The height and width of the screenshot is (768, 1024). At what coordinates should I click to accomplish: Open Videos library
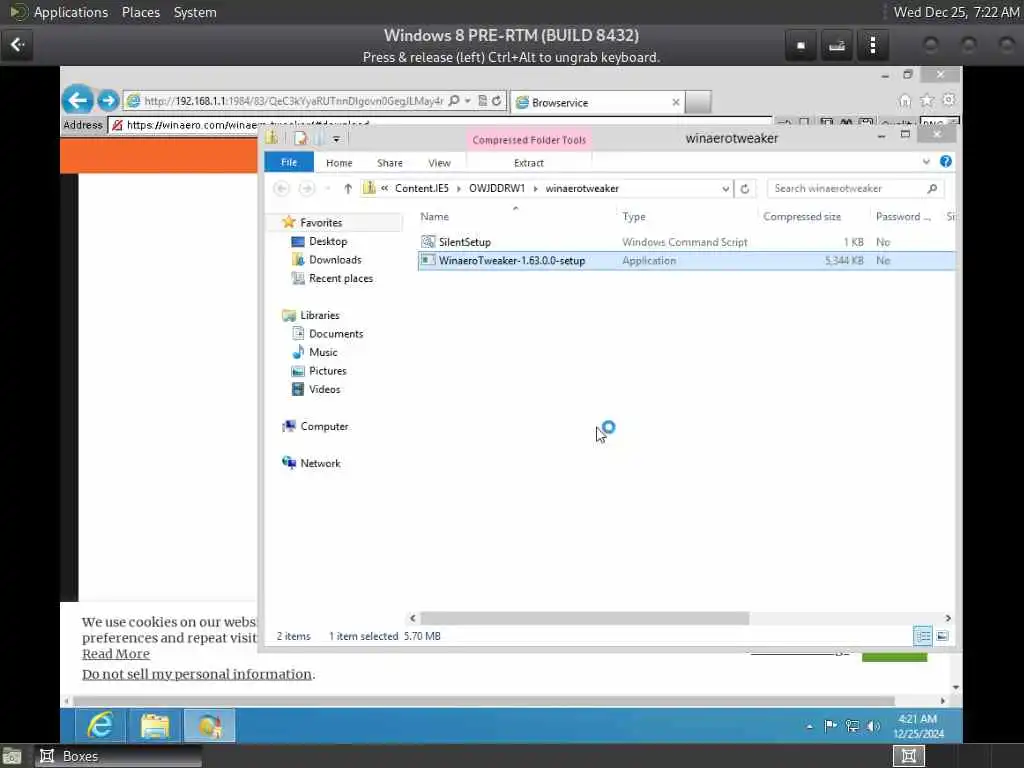324,390
